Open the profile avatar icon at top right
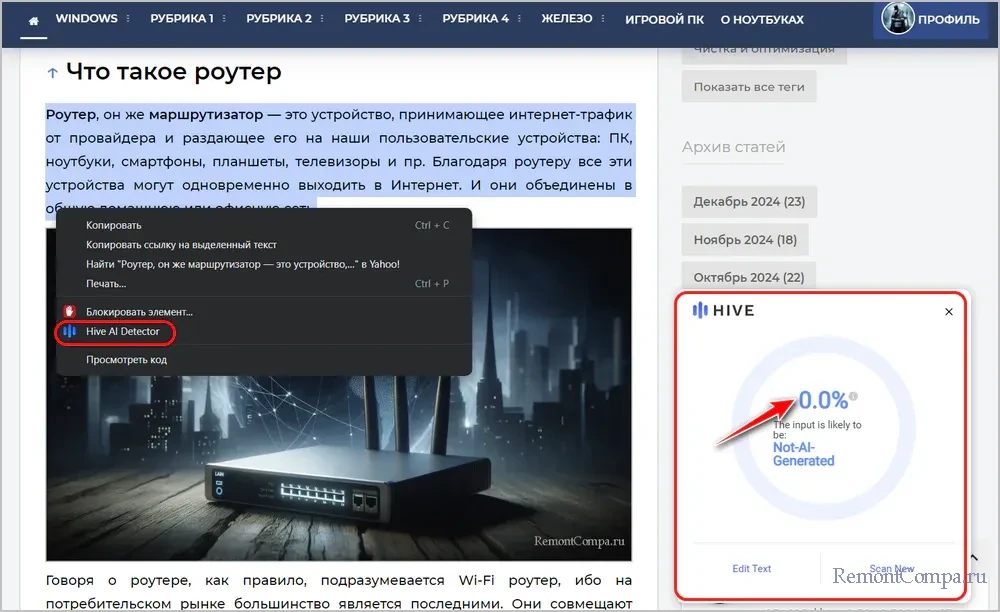 click(897, 17)
